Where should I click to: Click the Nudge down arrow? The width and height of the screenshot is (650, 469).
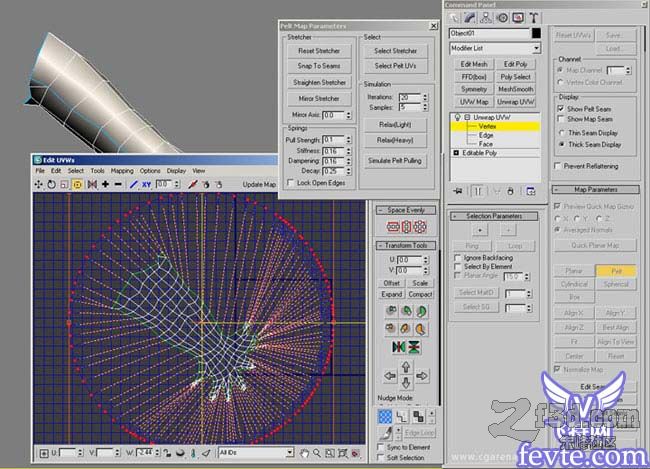[x=406, y=383]
